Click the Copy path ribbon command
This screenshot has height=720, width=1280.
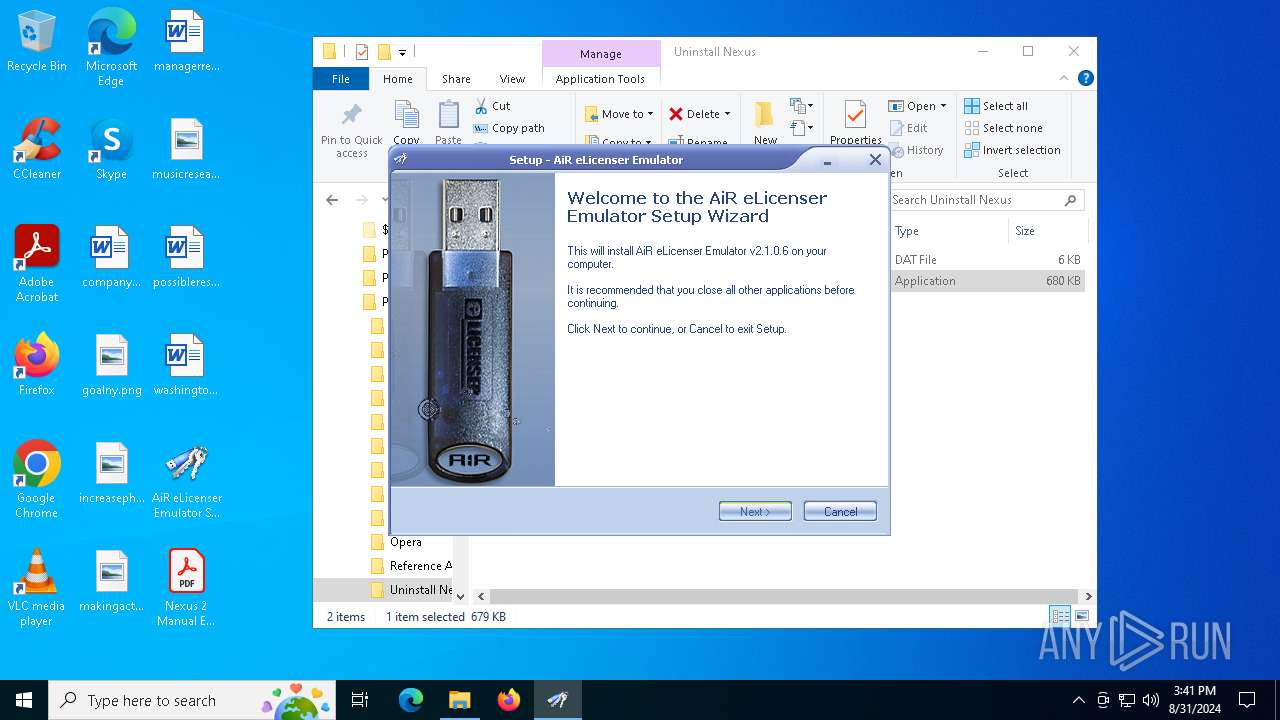click(x=509, y=128)
